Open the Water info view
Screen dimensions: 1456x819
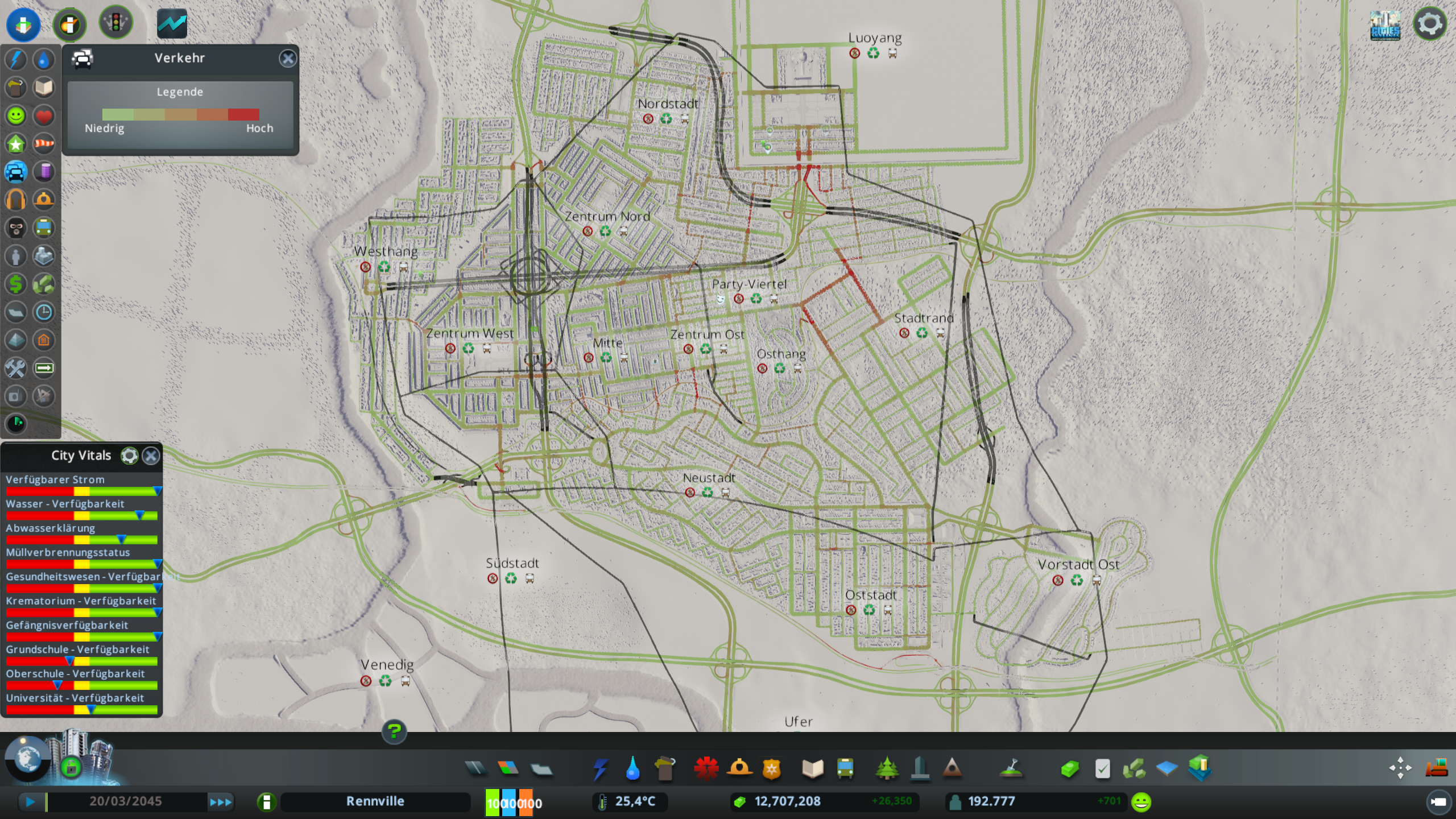pyautogui.click(x=44, y=59)
